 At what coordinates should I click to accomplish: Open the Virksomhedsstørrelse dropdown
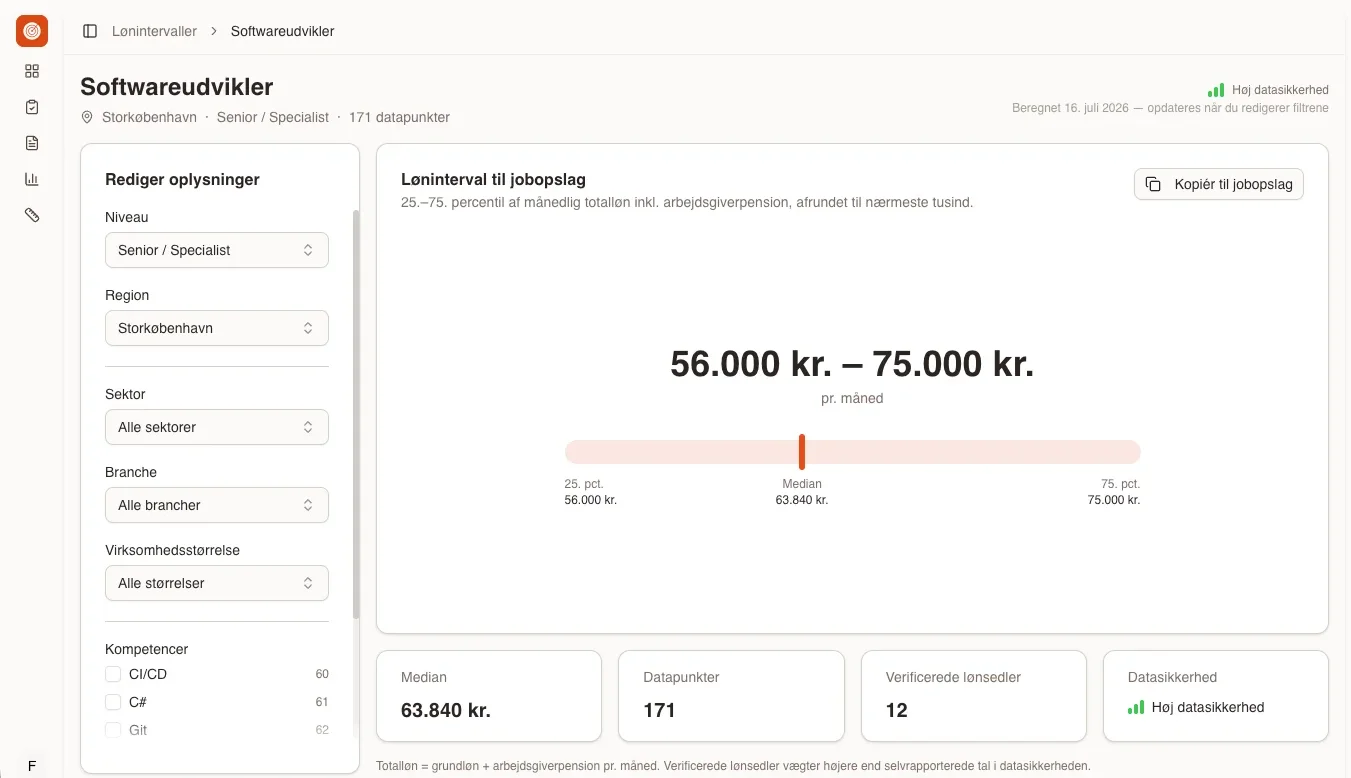pyautogui.click(x=217, y=583)
